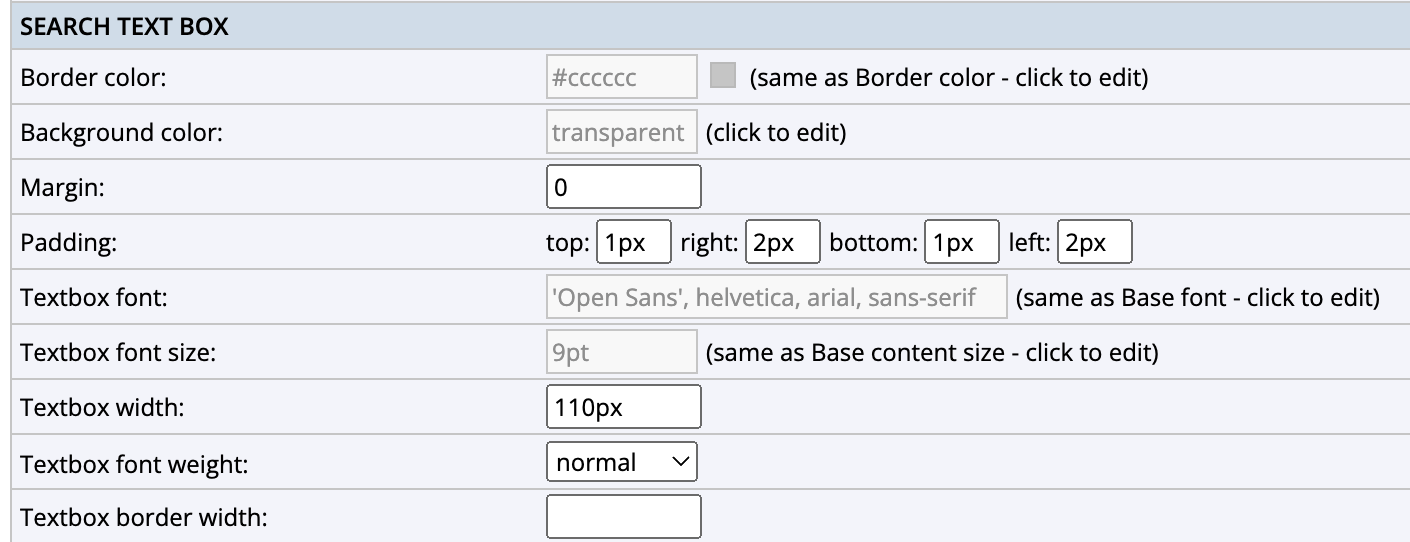Viewport: 1410px width, 542px height.
Task: Click the Padding top input
Action: 633,242
